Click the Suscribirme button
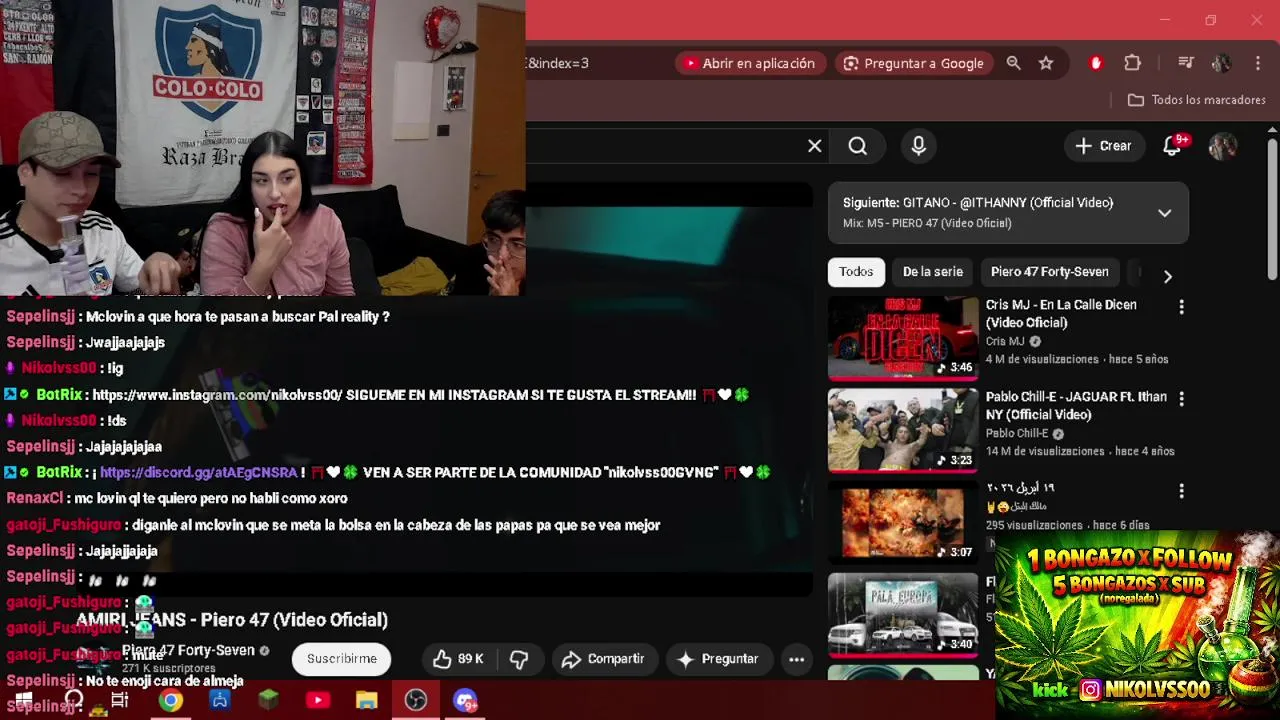The height and width of the screenshot is (720, 1280). (342, 659)
